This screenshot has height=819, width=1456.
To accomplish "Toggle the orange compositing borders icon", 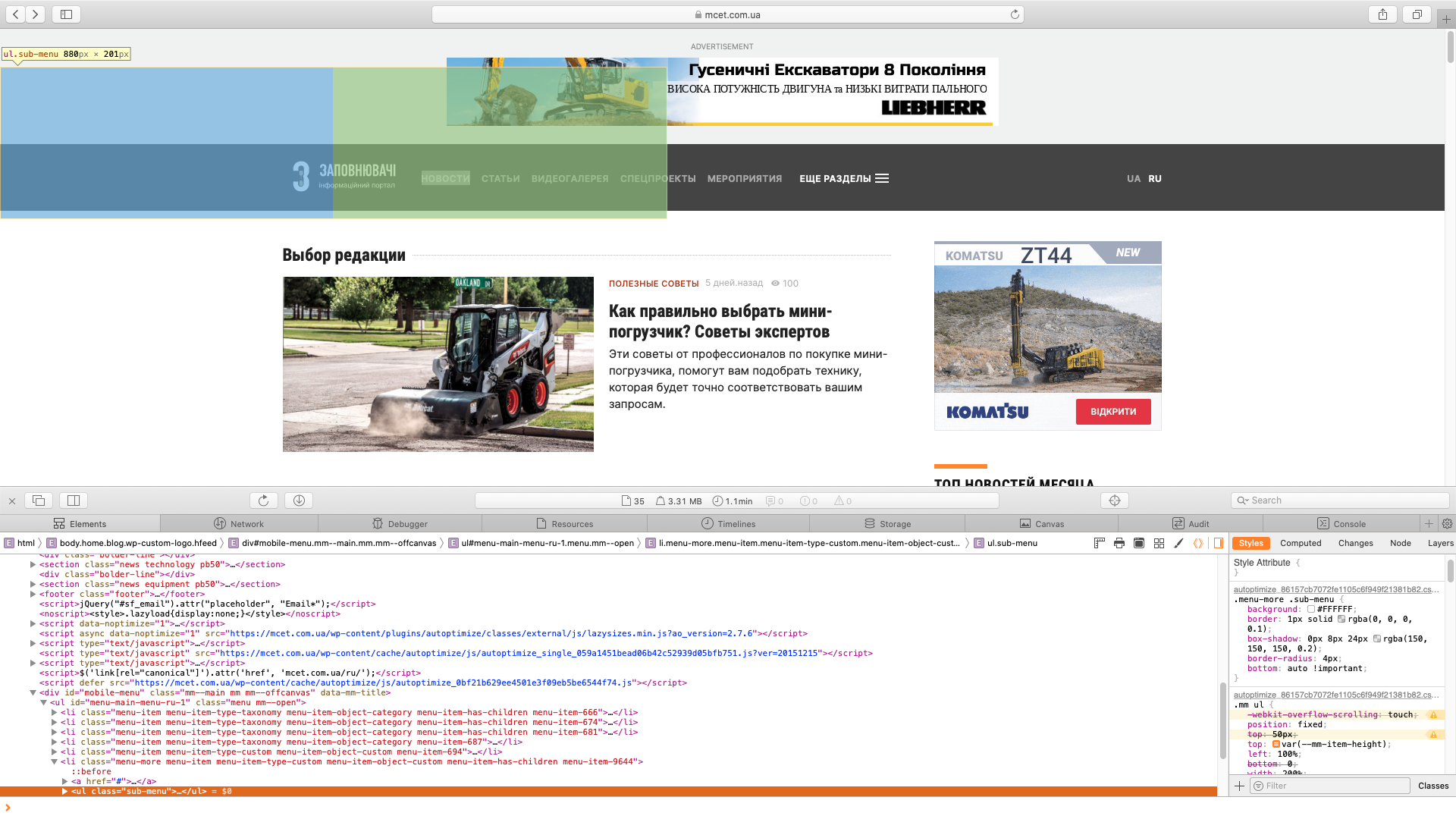I will [1198, 543].
